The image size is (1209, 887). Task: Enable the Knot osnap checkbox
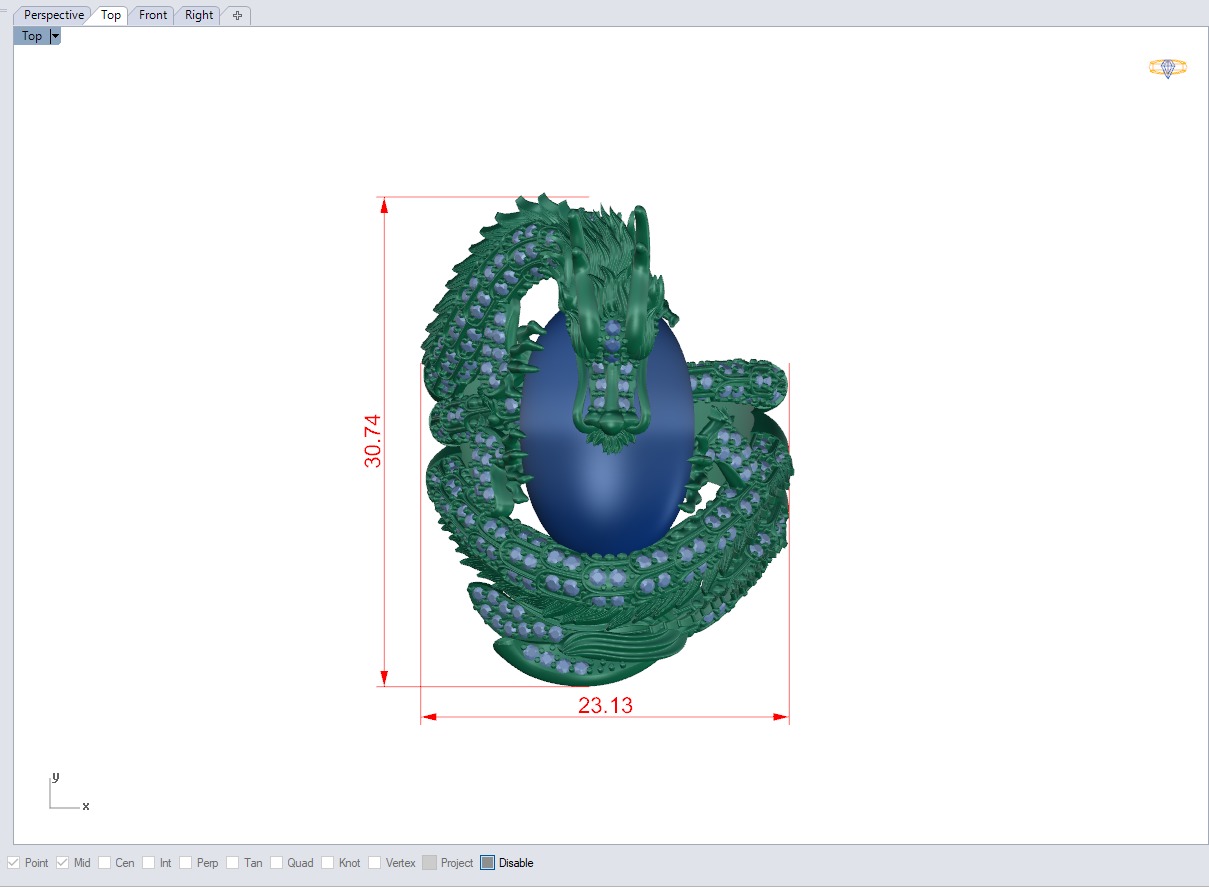tap(328, 863)
